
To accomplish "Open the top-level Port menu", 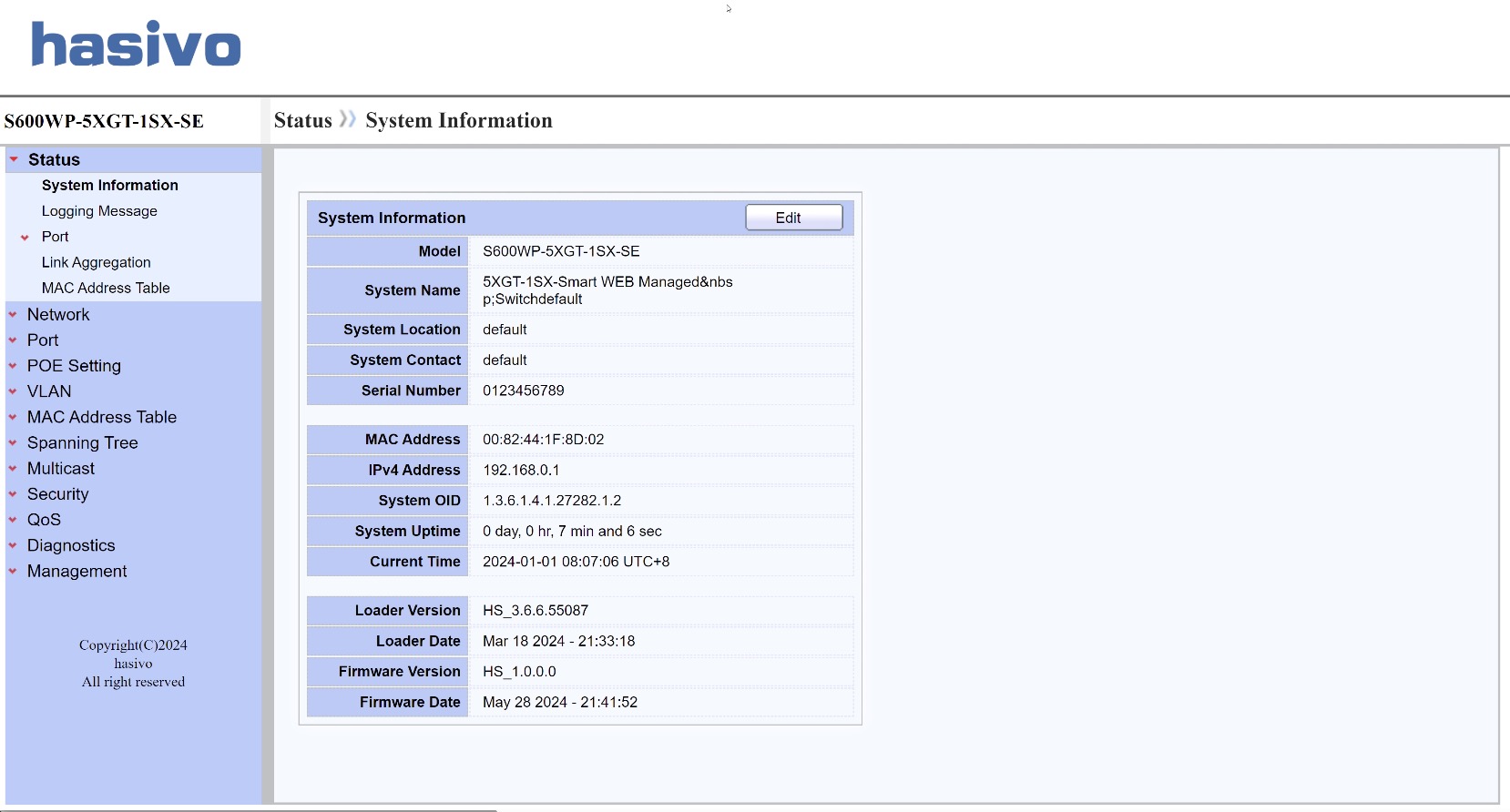I will click(43, 340).
